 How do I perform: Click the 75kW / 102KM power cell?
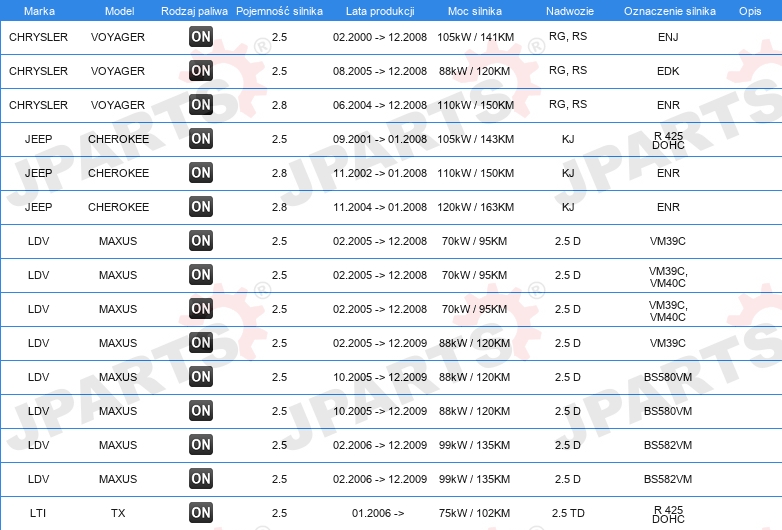[x=474, y=513]
